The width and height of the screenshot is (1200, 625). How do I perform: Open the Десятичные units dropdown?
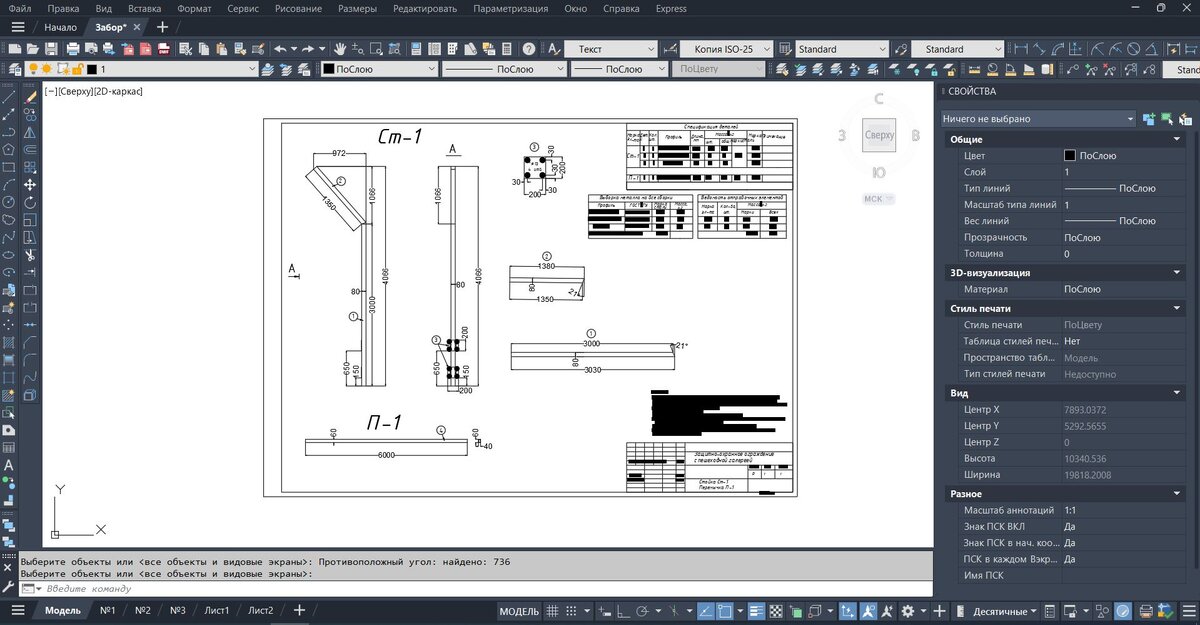point(1005,611)
